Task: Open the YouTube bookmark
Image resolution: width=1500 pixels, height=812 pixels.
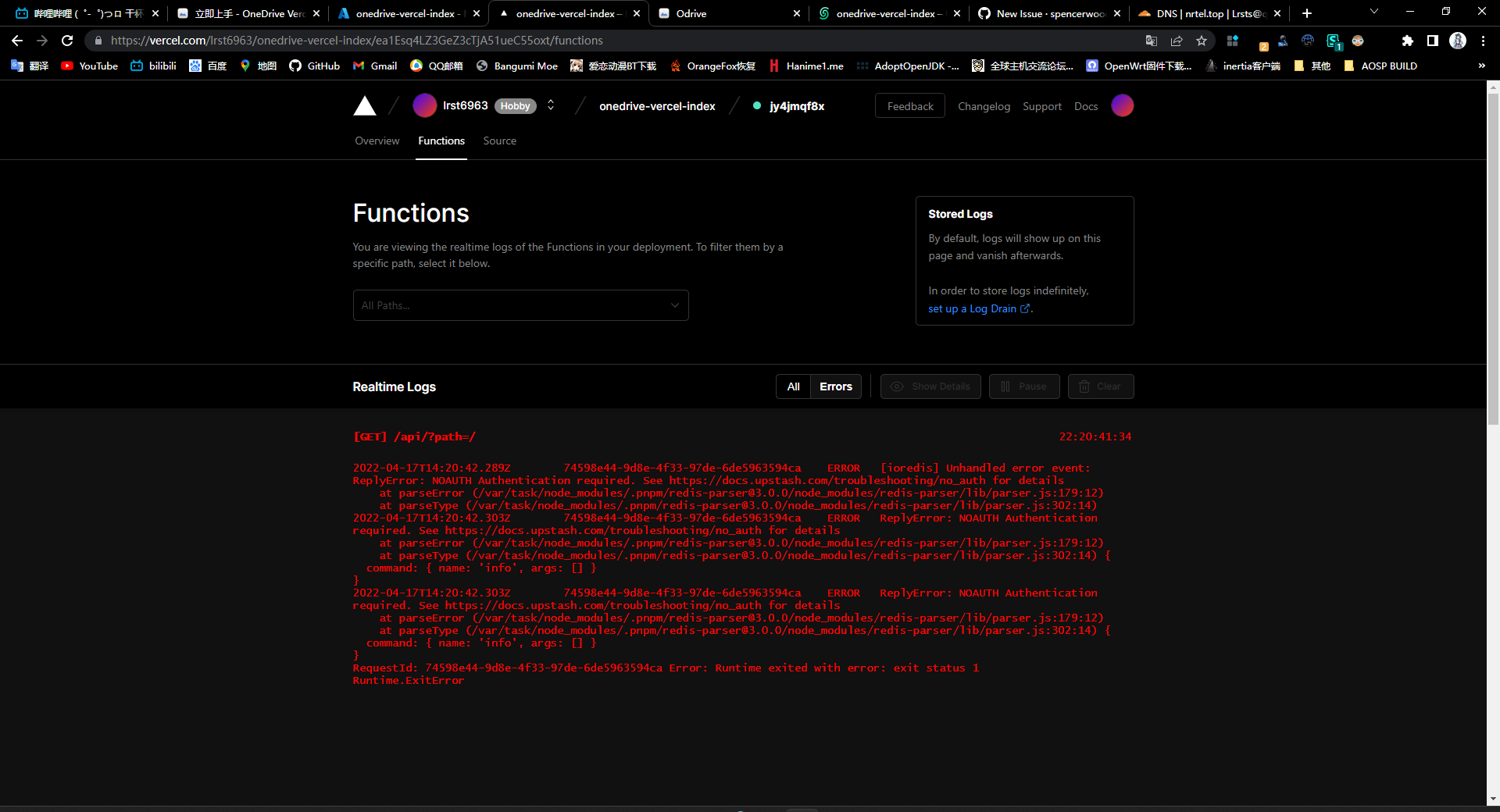Action: tap(89, 66)
